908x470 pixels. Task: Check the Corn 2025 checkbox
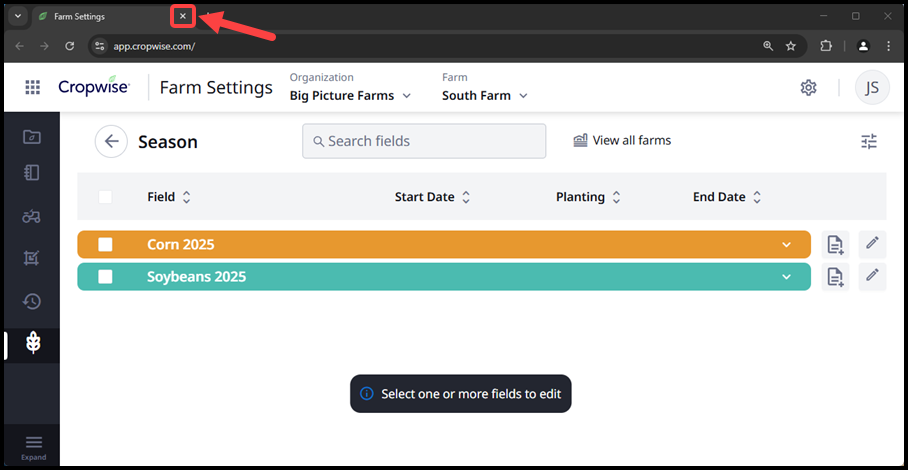tap(105, 245)
